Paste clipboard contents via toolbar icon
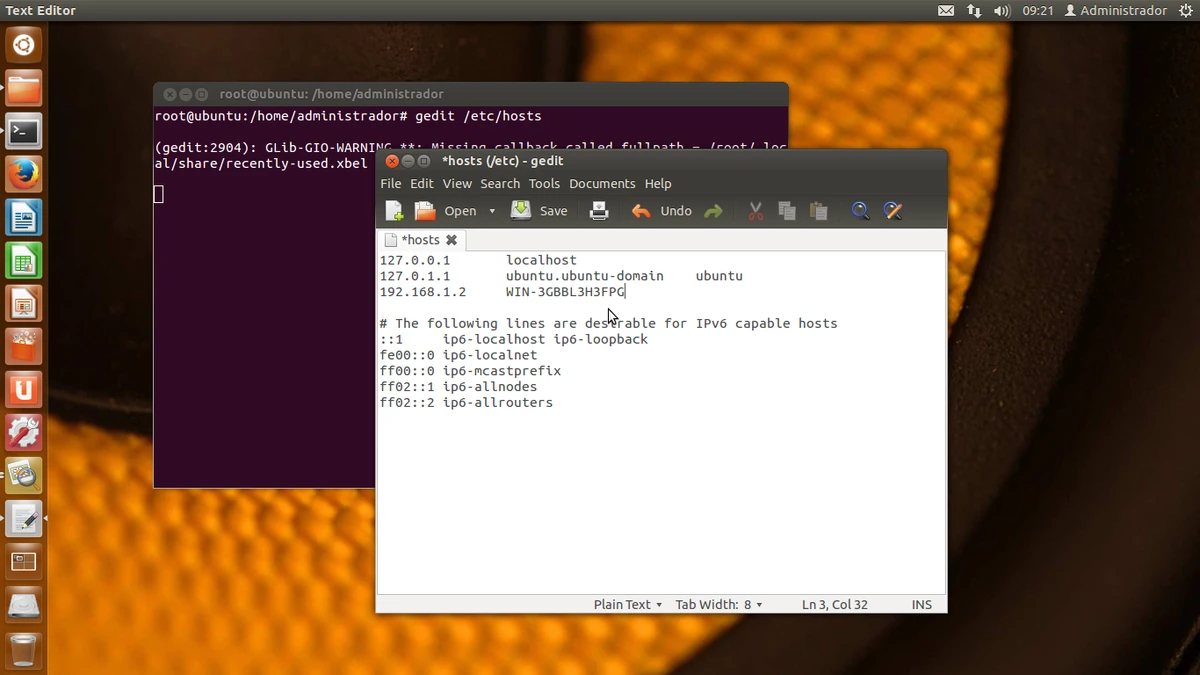The image size is (1200, 675). pyautogui.click(x=818, y=210)
